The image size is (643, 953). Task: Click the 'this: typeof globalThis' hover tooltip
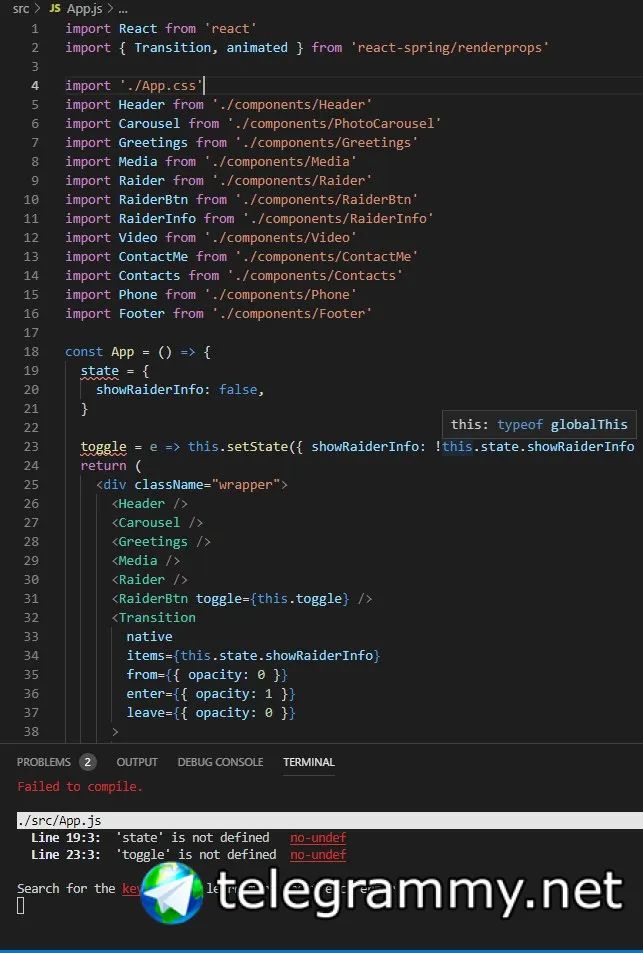coord(539,424)
